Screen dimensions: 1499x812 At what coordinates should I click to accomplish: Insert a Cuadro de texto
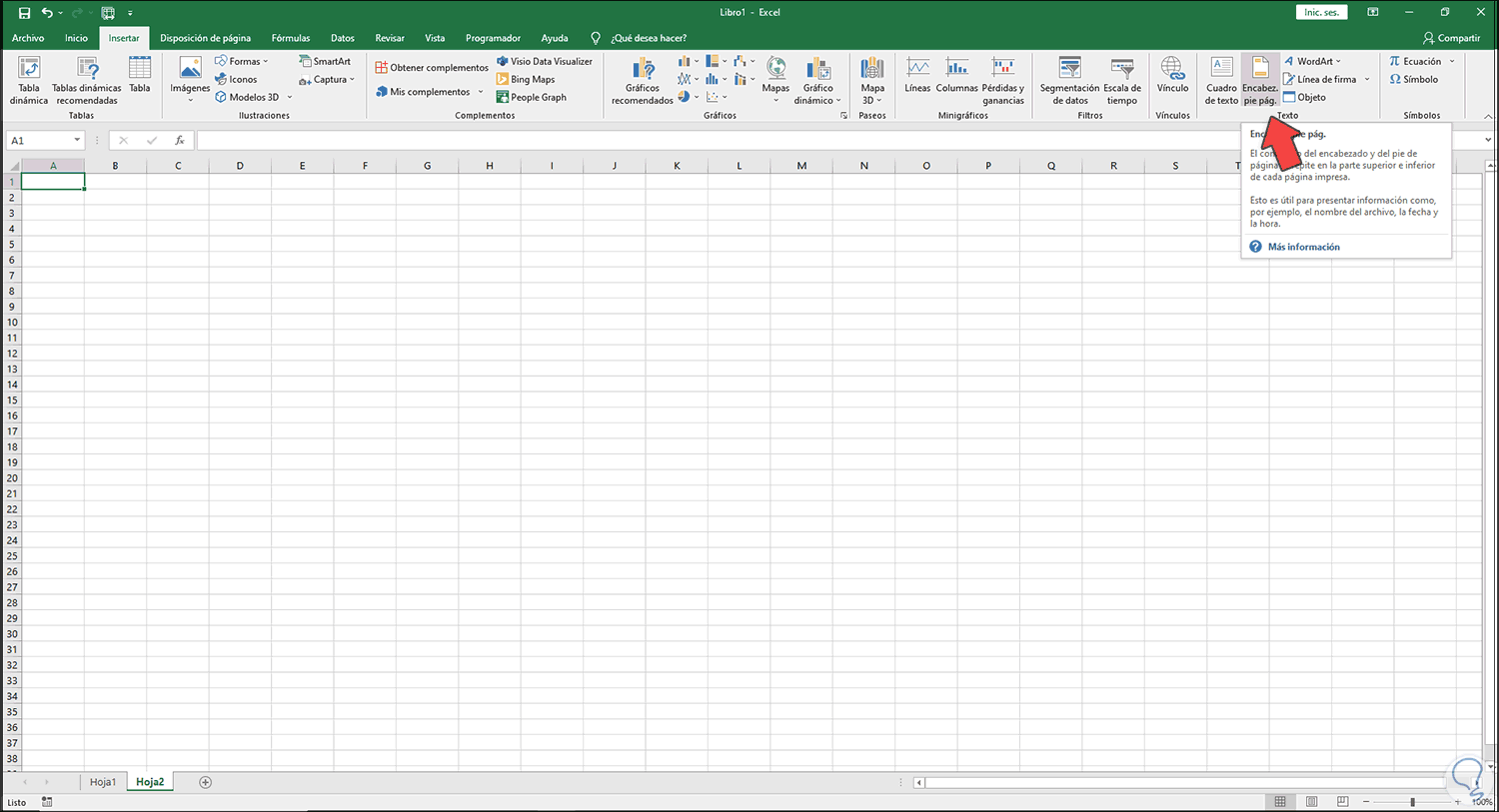pyautogui.click(x=1221, y=81)
